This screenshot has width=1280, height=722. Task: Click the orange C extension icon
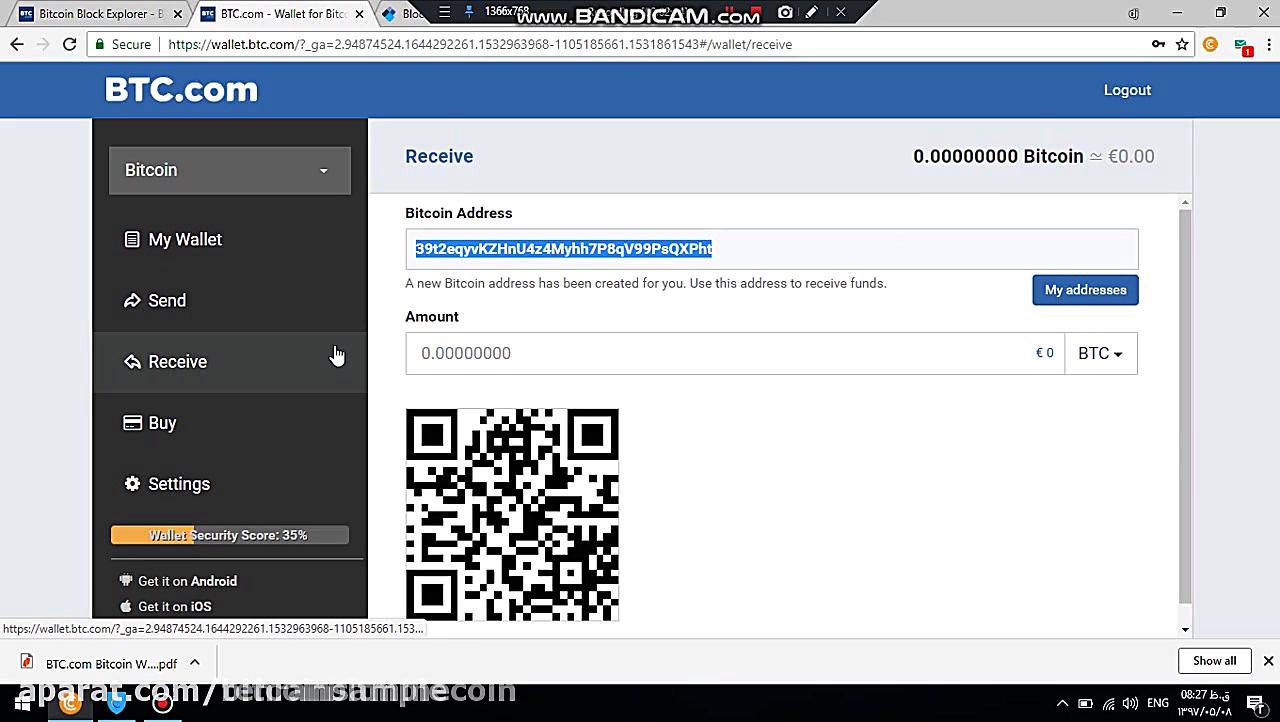(x=1211, y=44)
